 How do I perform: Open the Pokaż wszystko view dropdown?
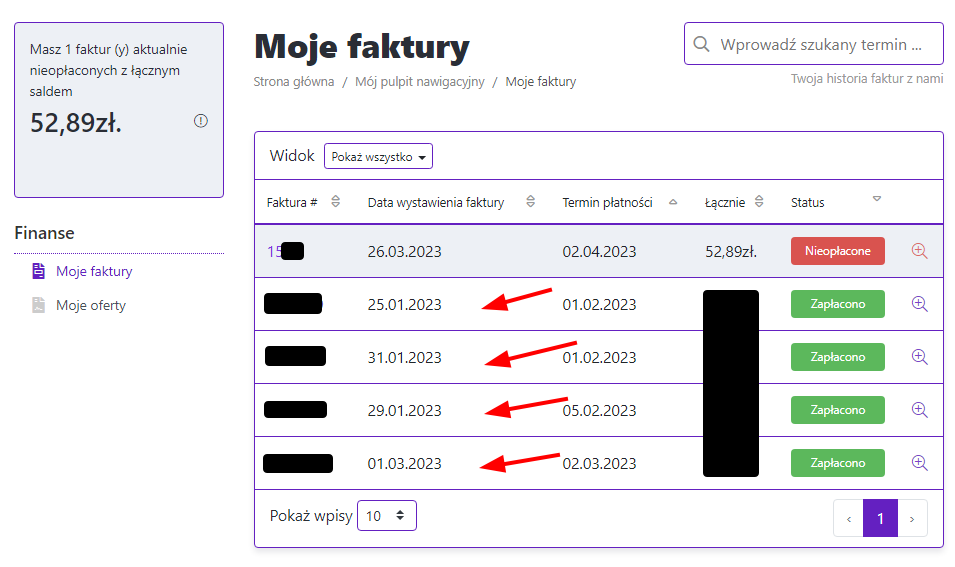[378, 157]
